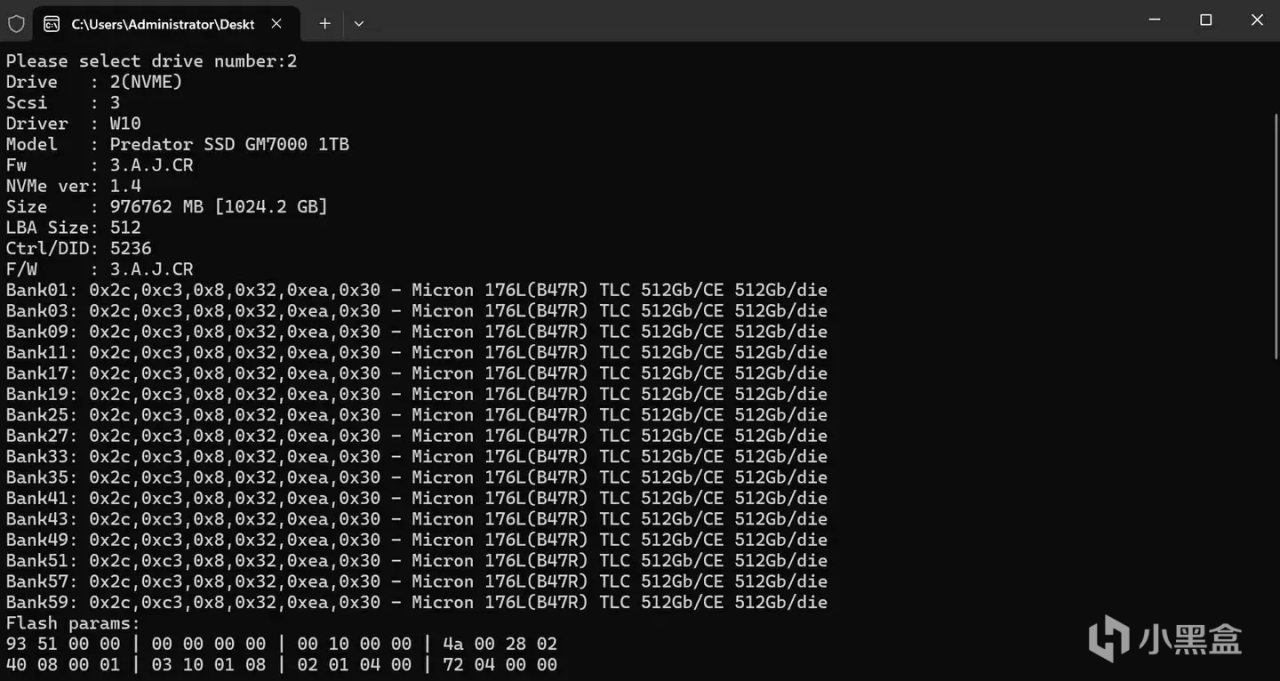The image size is (1280, 681).
Task: Click the Bank43 flash line
Action: point(416,519)
